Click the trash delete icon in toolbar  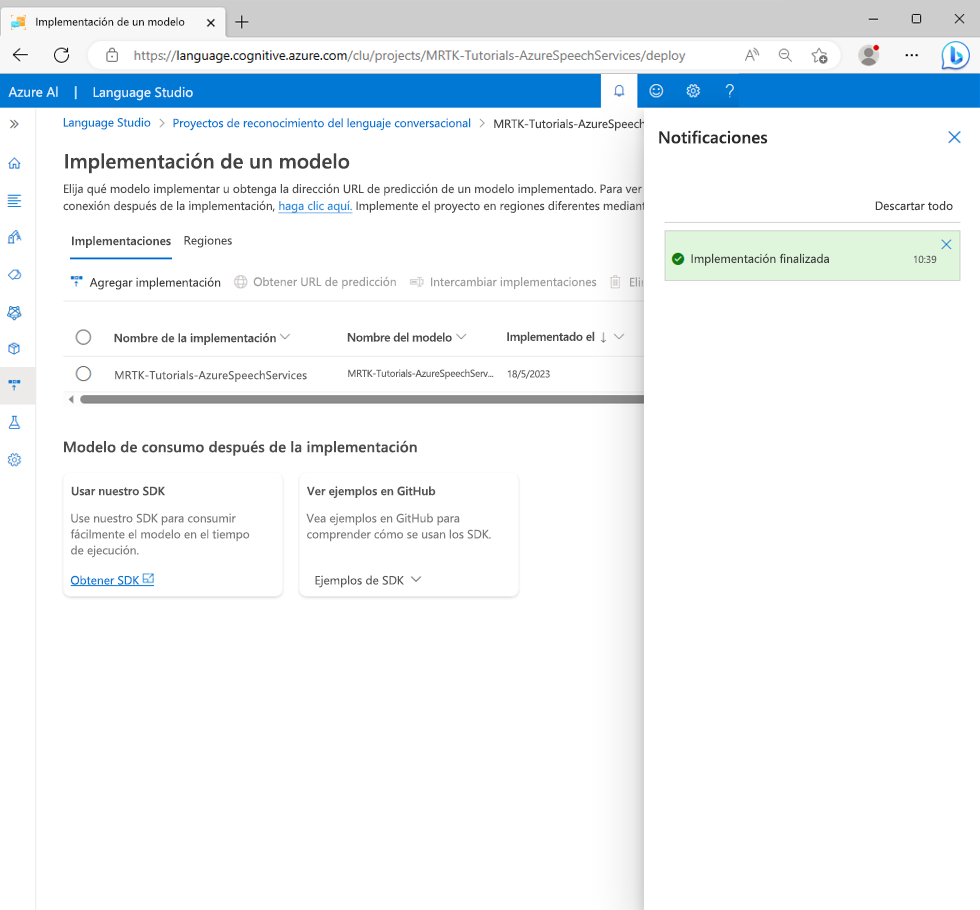coord(616,282)
